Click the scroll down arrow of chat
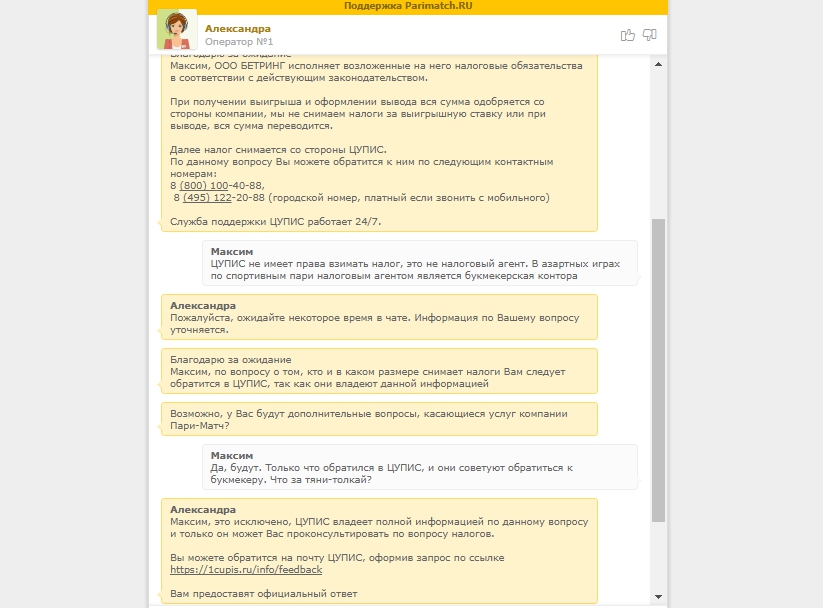 coord(658,597)
